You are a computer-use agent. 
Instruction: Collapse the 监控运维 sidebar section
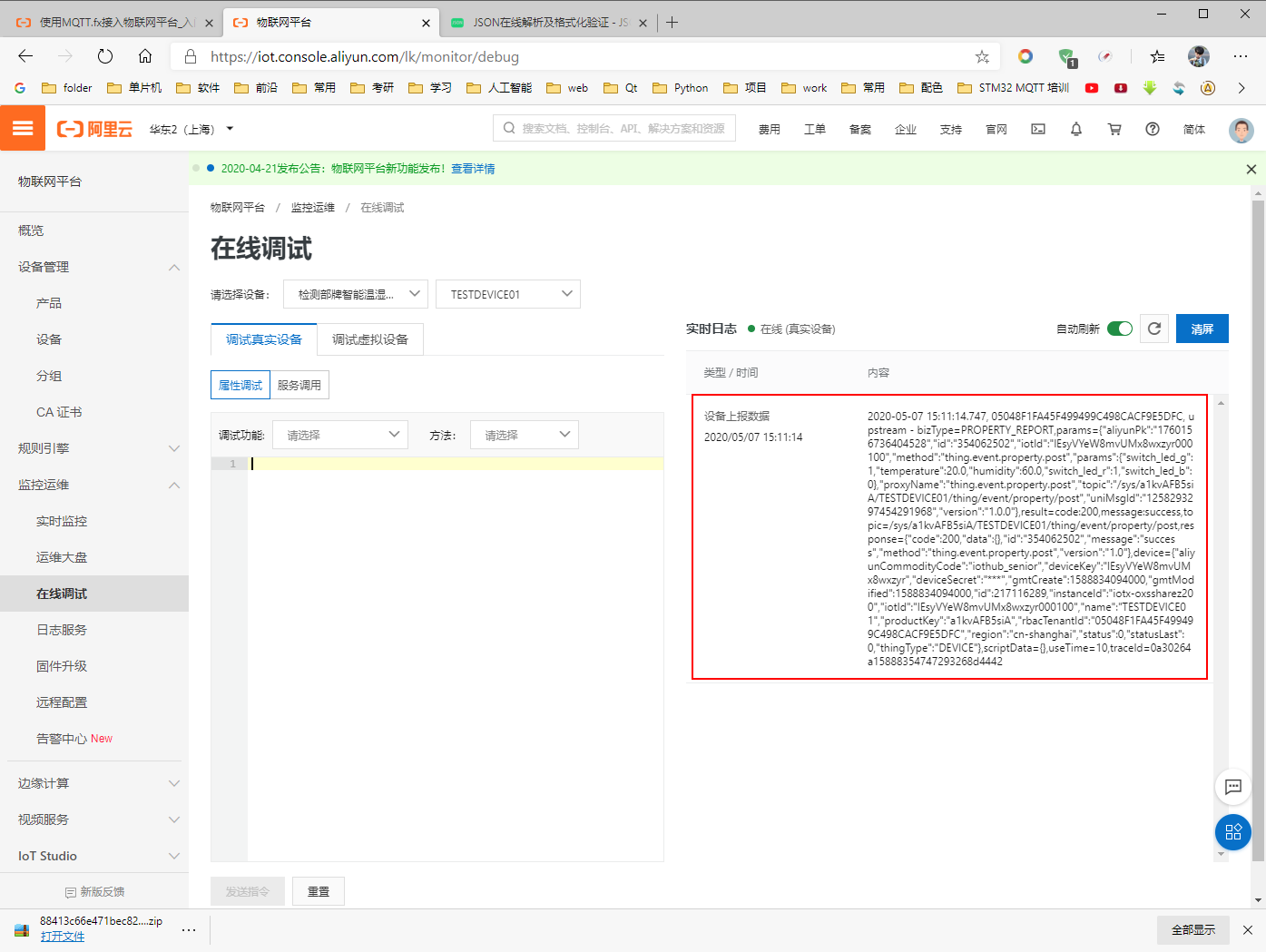(x=174, y=485)
